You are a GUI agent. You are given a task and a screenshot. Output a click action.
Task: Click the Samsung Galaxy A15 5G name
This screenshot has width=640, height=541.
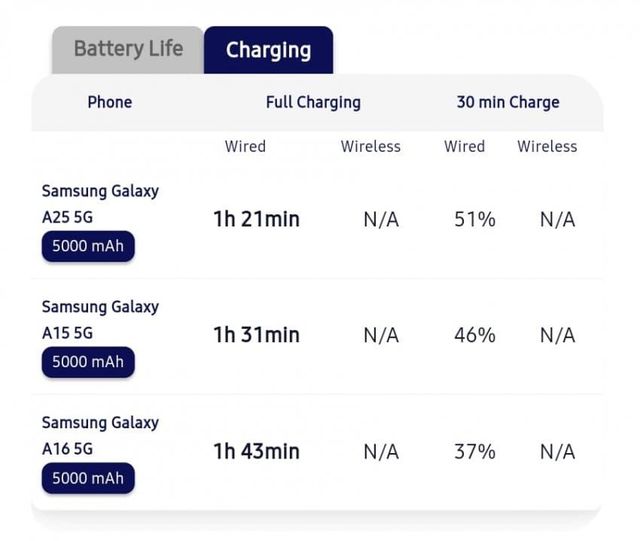click(x=100, y=319)
